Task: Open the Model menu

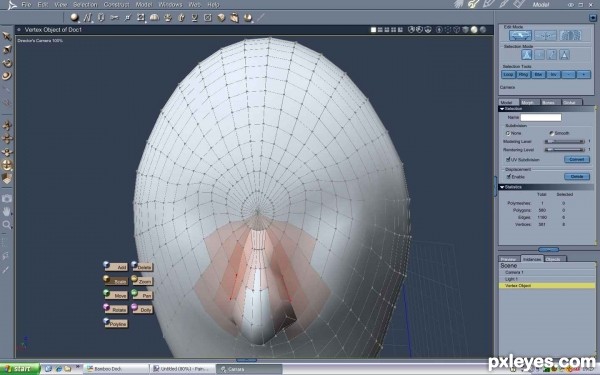Action: (144, 5)
